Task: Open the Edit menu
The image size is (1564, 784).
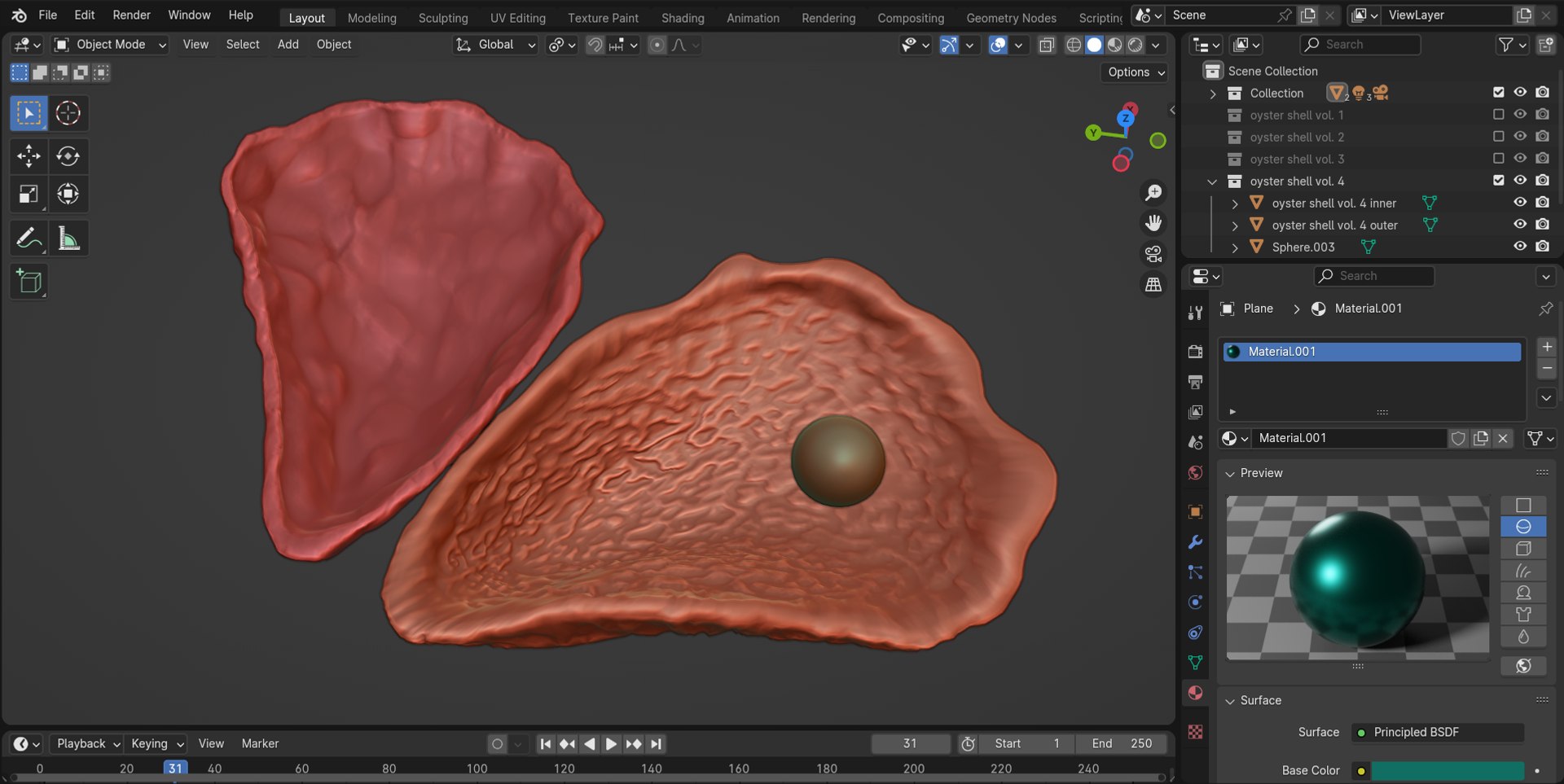Action: 84,15
